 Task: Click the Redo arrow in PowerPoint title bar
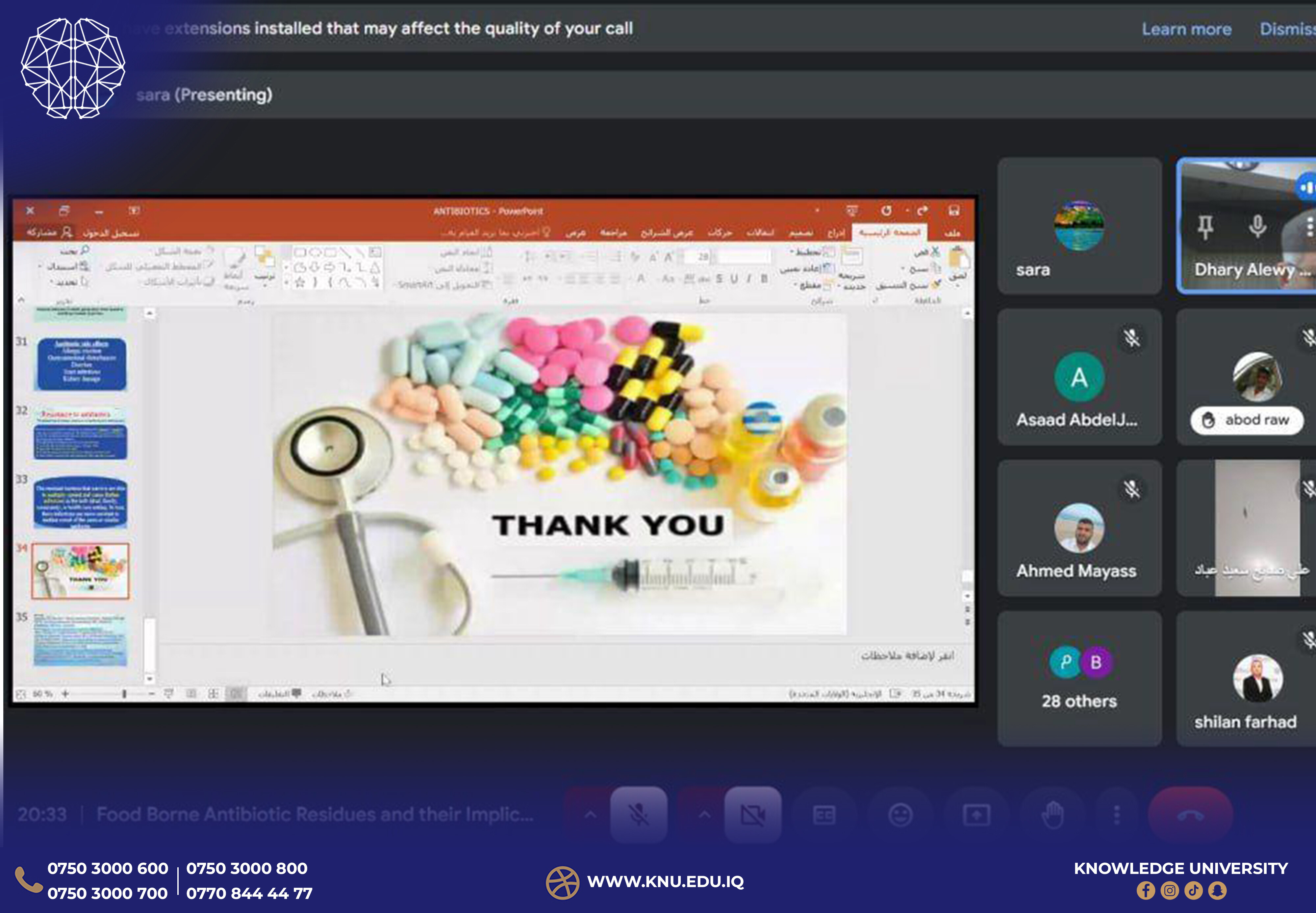coord(922,210)
